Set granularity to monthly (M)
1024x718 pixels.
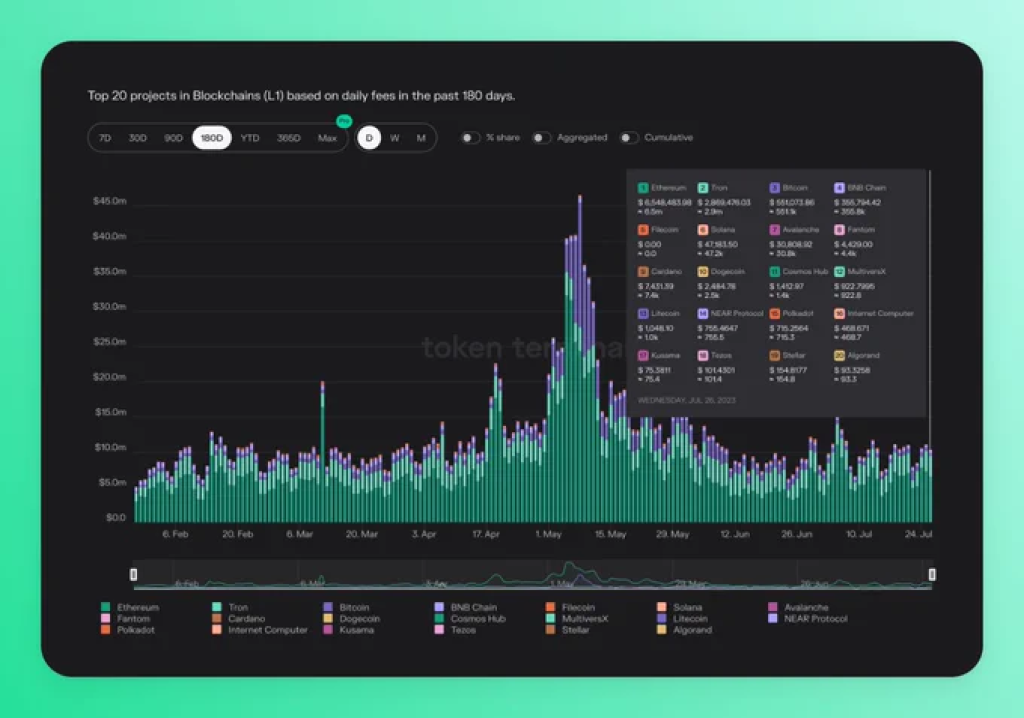click(x=421, y=138)
